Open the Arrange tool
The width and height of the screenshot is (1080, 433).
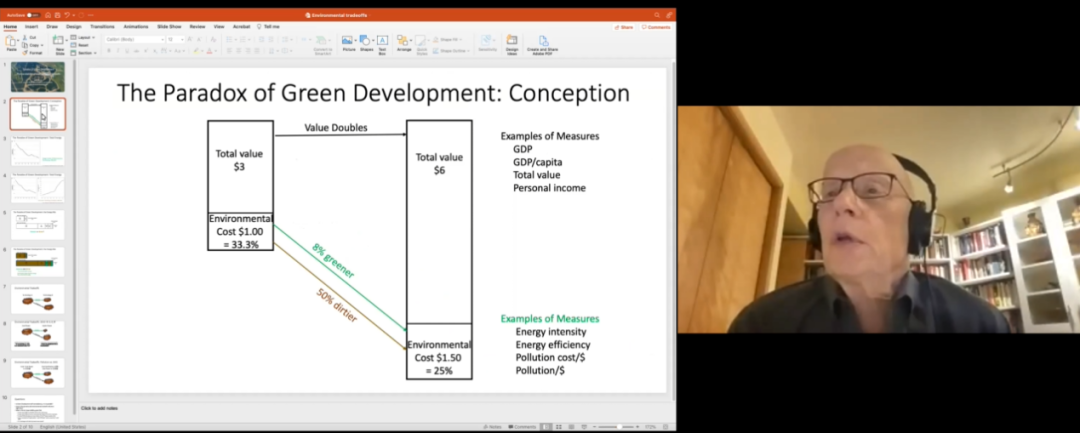(404, 42)
